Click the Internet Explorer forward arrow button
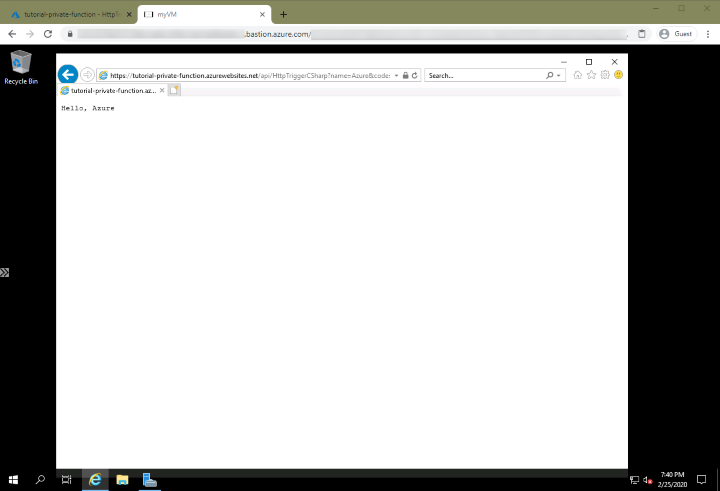 pos(87,74)
